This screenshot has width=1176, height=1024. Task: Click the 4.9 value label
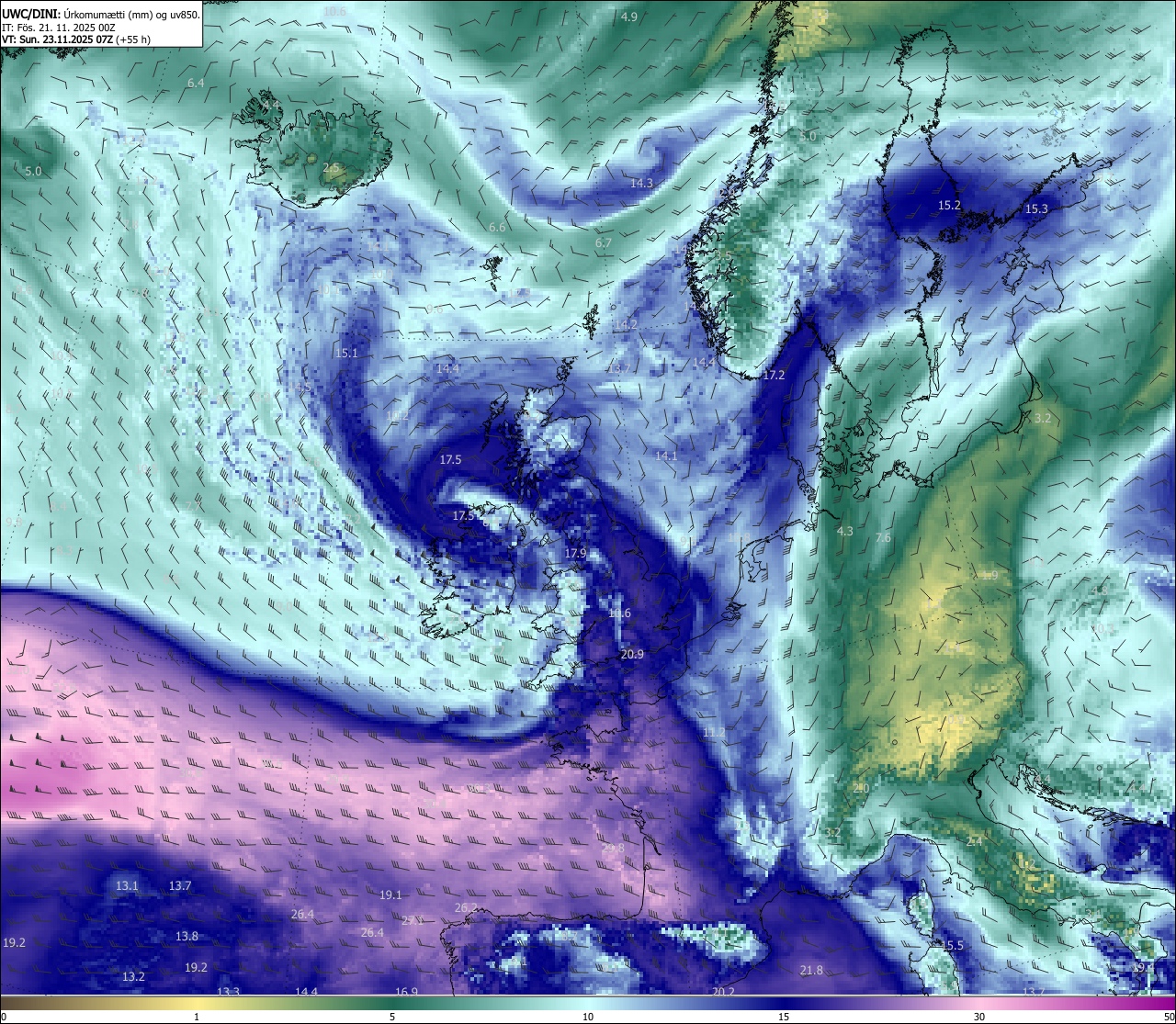pos(629,17)
